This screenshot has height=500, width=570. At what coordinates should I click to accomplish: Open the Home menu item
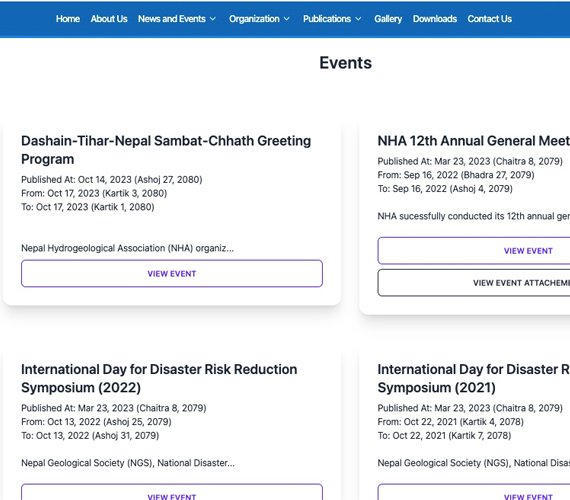pos(68,19)
